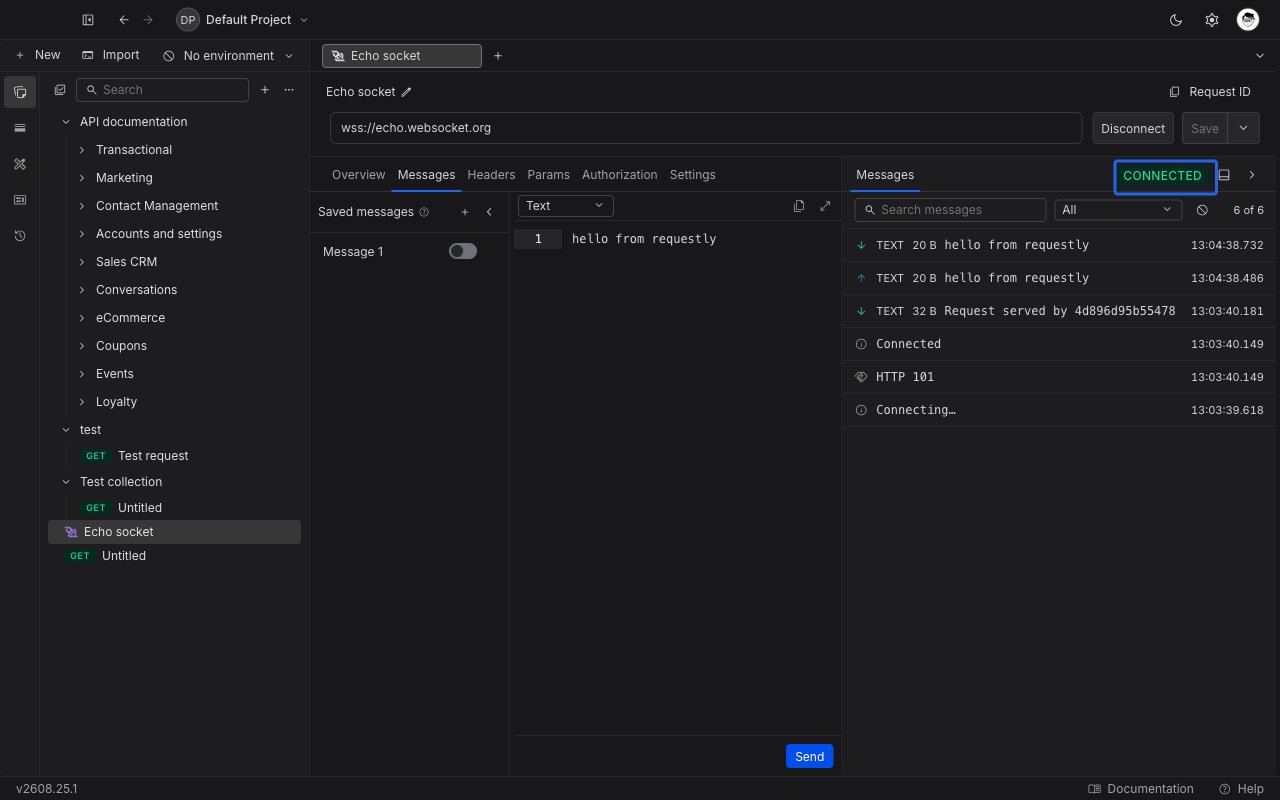Image resolution: width=1280 pixels, height=800 pixels.
Task: Click the Import button
Action: pyautogui.click(x=110, y=55)
